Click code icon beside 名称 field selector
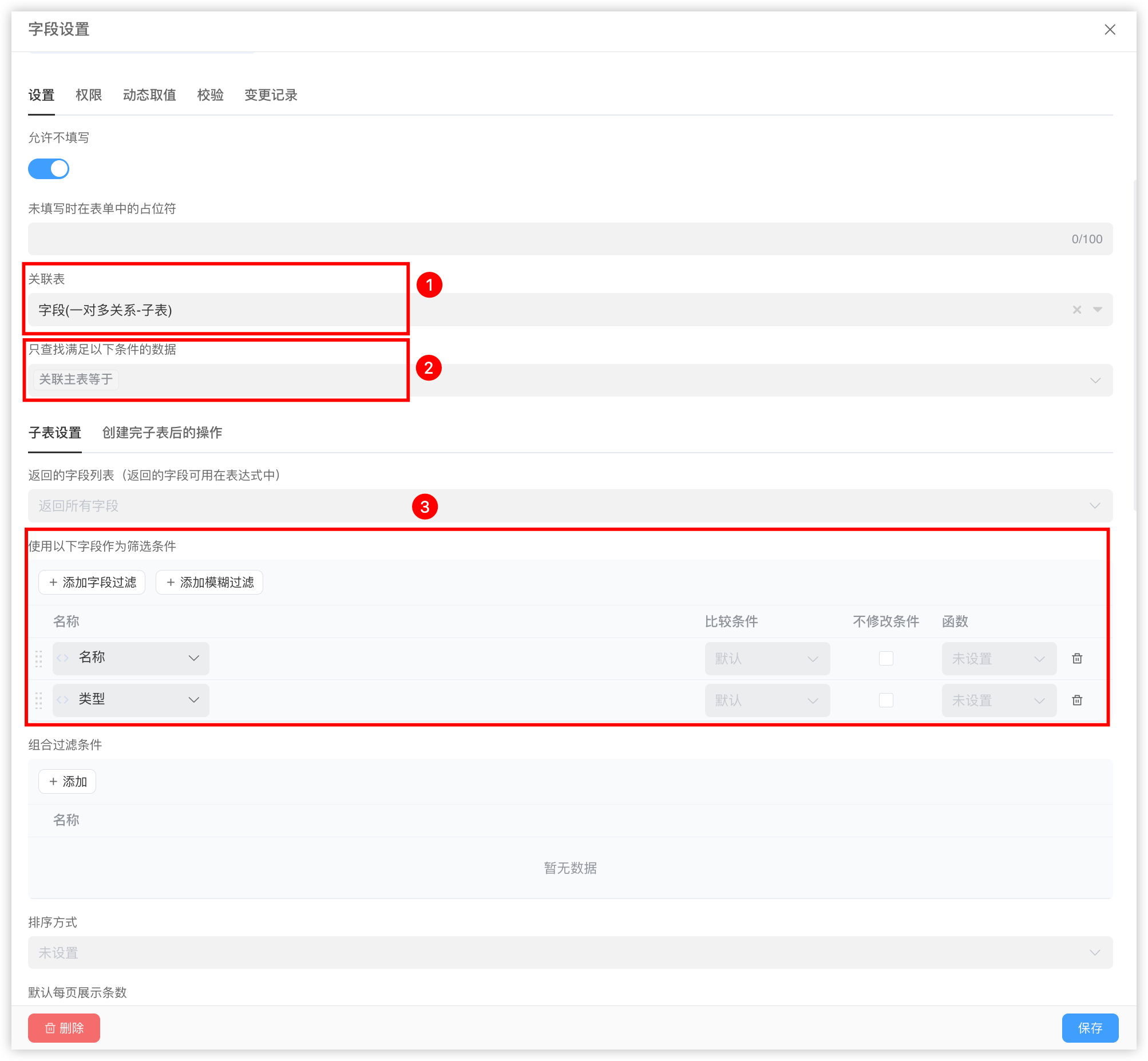 pyautogui.click(x=63, y=658)
